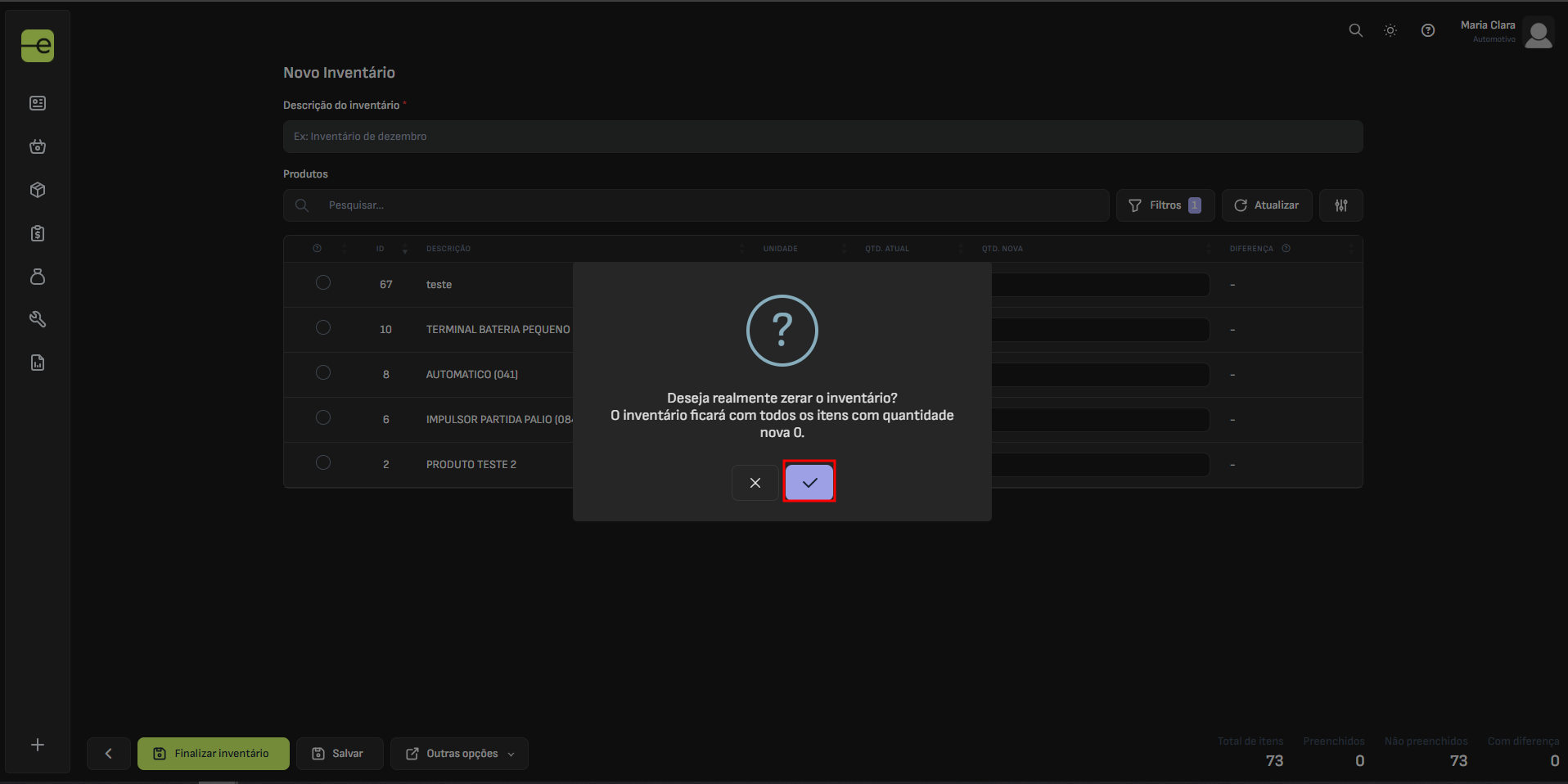The image size is (1568, 784).
Task: Open Maria Clara user profile avatar
Action: [1538, 34]
